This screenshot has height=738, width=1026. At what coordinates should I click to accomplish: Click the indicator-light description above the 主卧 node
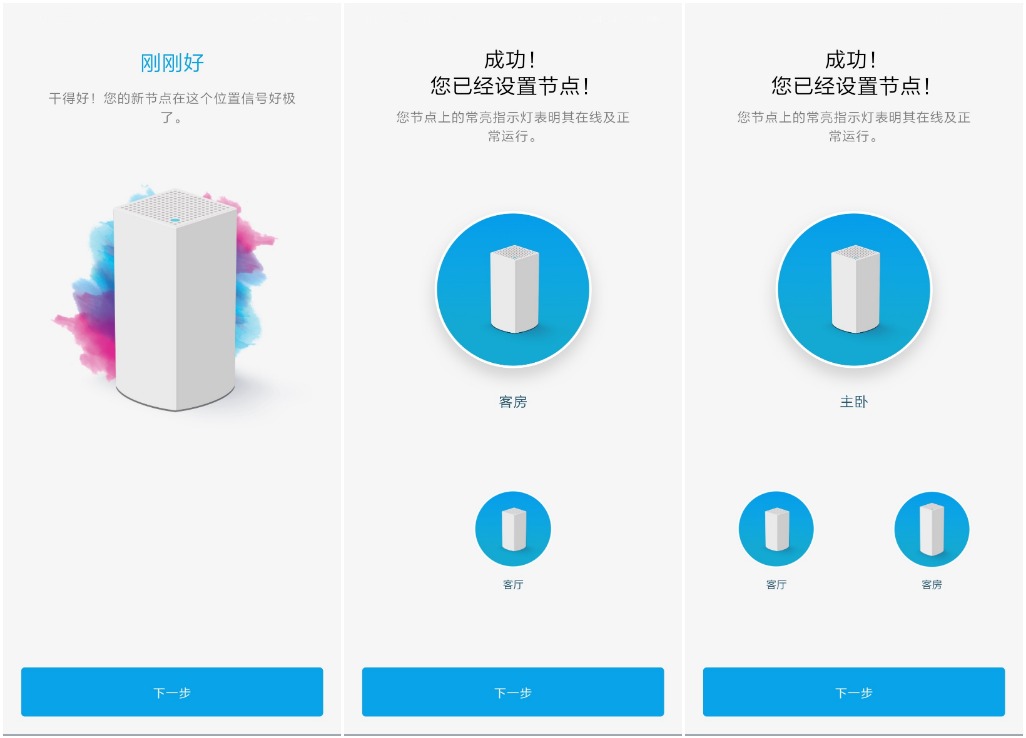(854, 126)
